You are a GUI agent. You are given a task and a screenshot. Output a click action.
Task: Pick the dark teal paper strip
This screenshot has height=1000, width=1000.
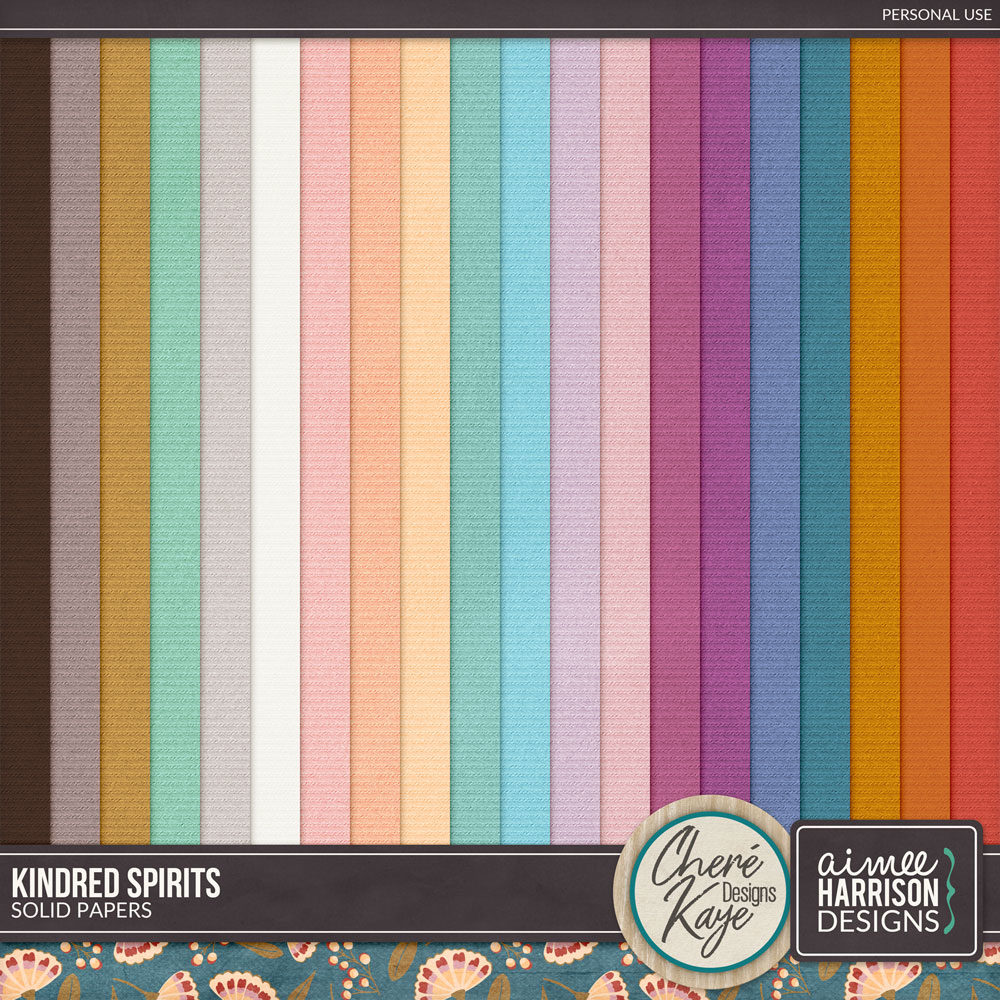pyautogui.click(x=825, y=430)
